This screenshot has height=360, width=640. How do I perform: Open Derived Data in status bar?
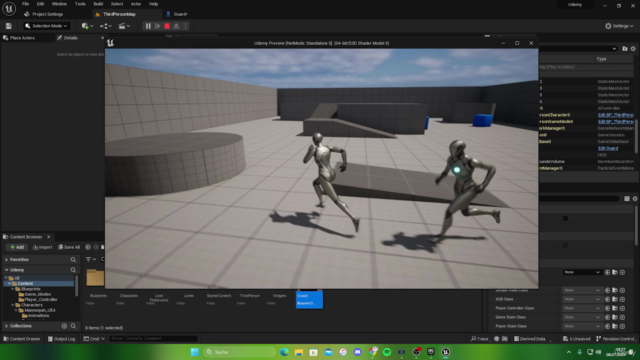(x=530, y=339)
